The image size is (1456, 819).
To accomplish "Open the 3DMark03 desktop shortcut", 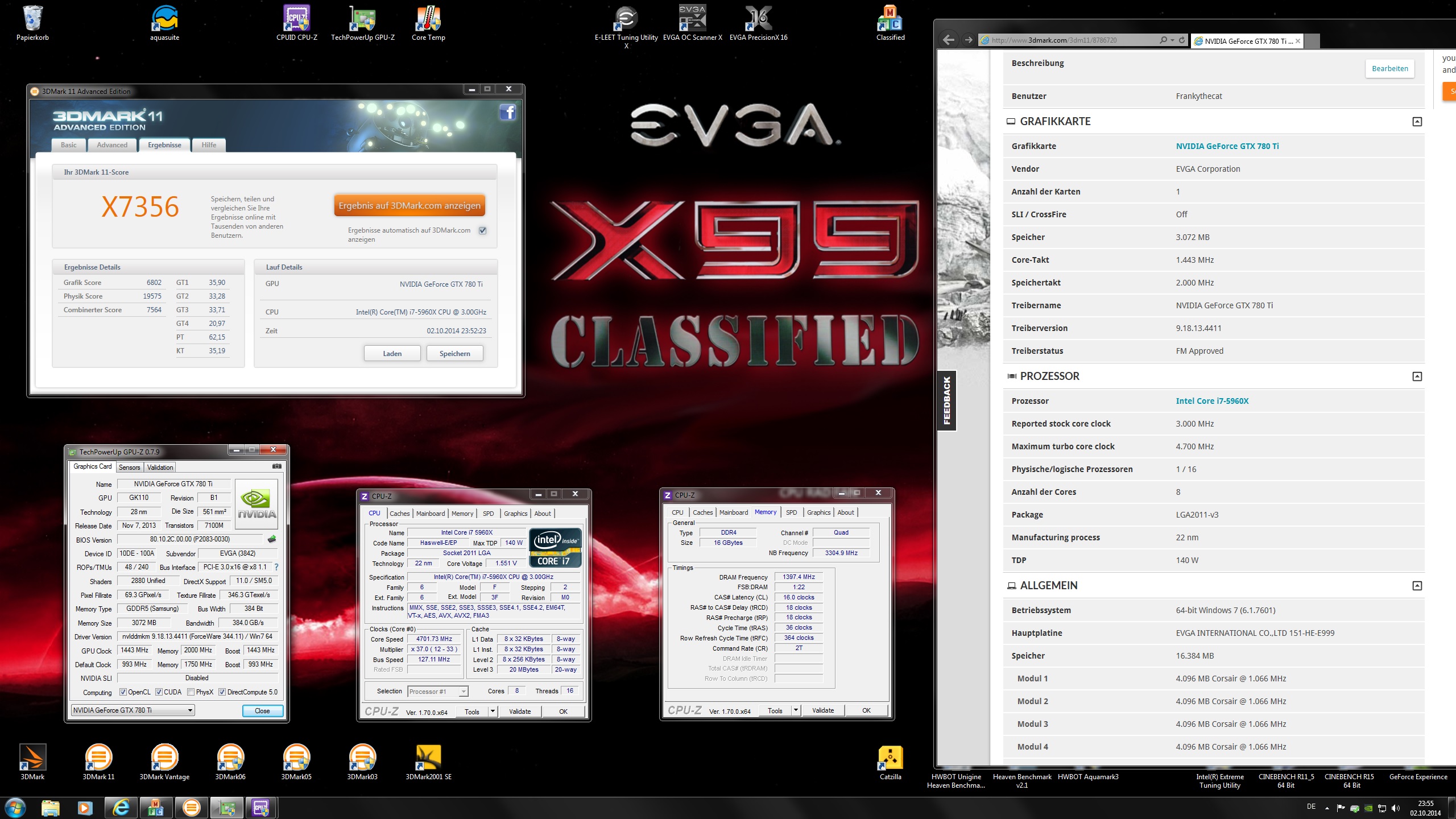I will click(362, 762).
